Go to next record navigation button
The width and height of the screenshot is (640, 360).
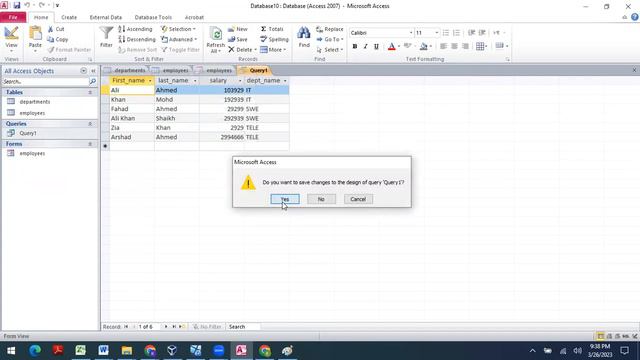click(166, 327)
